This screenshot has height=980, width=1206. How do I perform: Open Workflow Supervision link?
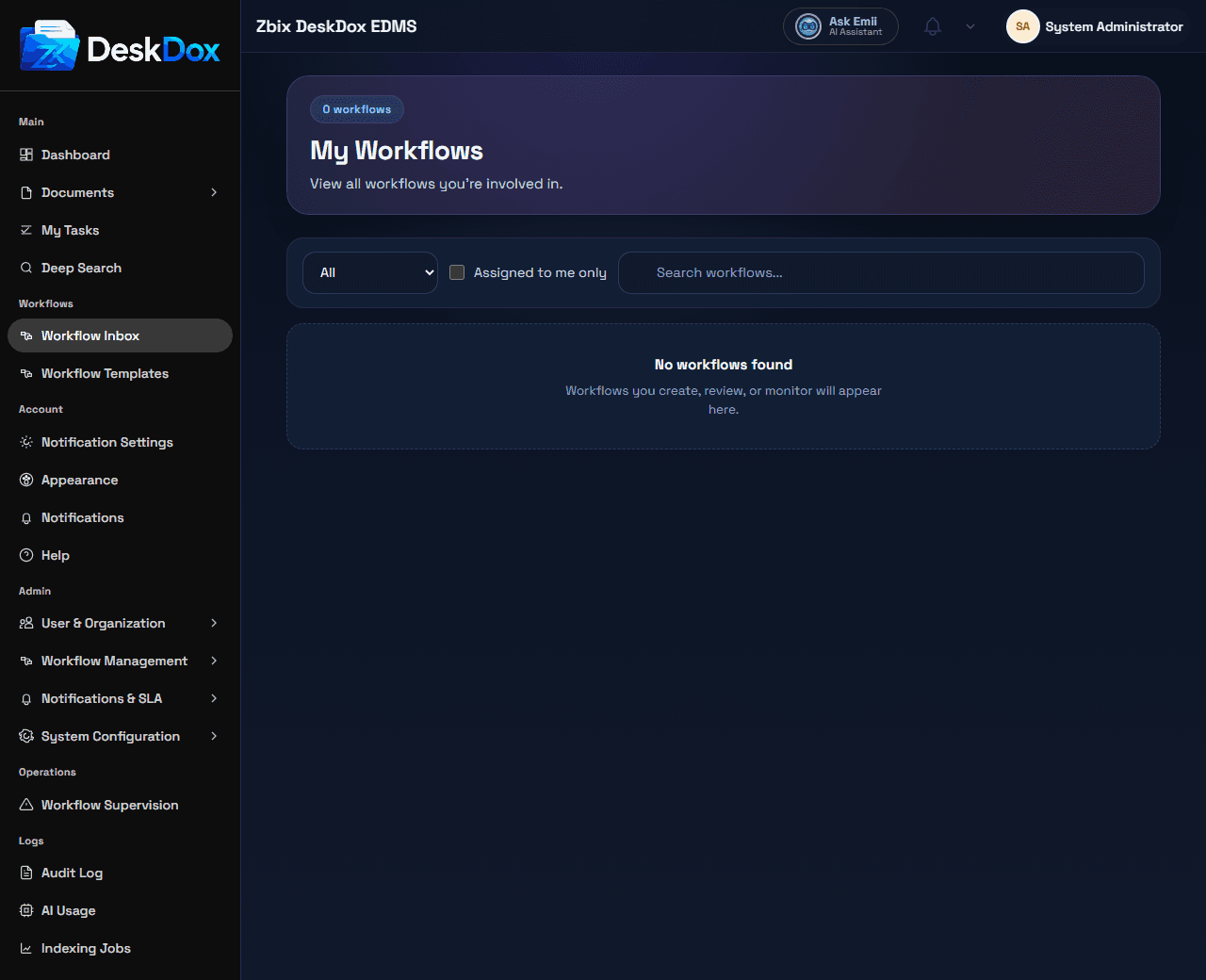[x=120, y=805]
